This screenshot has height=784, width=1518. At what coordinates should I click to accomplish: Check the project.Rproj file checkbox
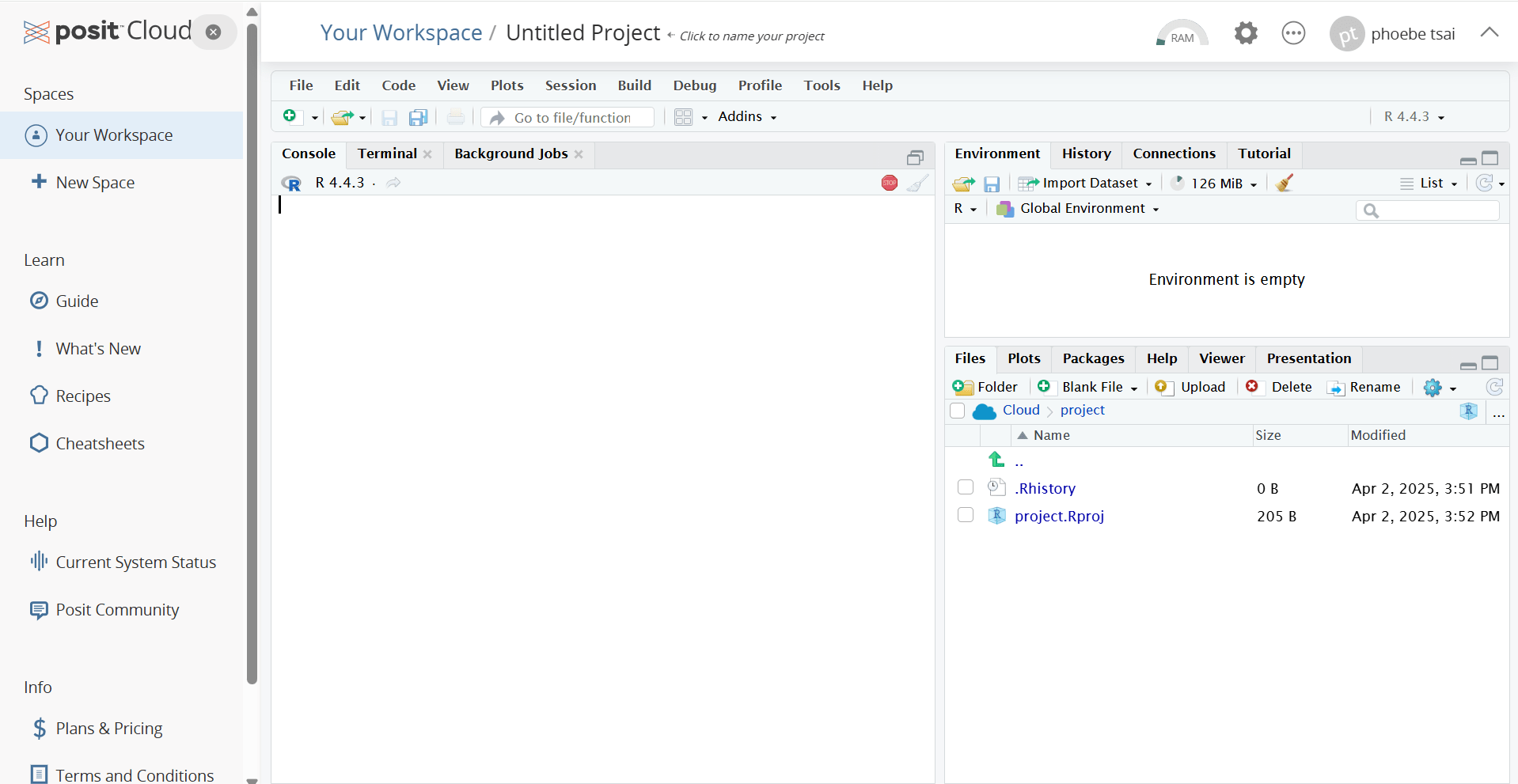pos(966,515)
